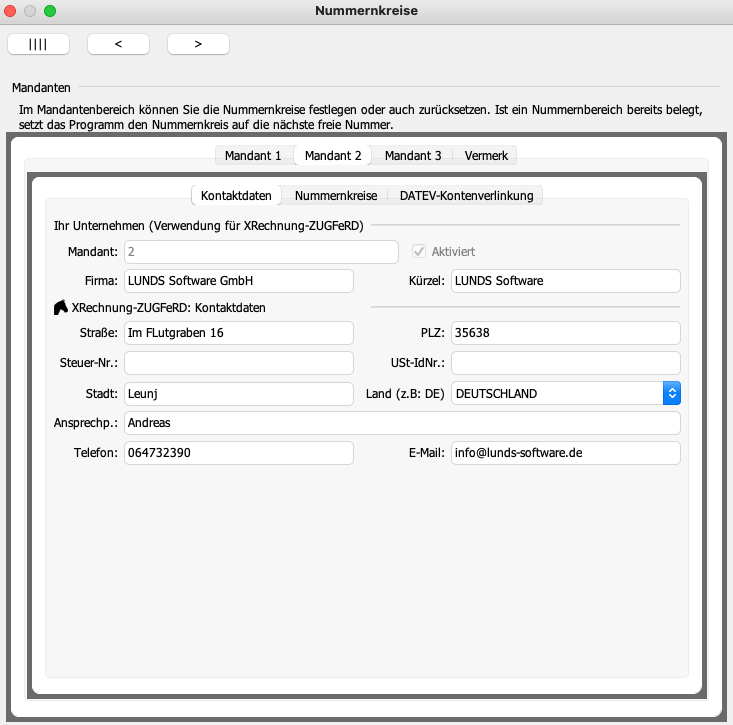The width and height of the screenshot is (733, 725).
Task: Go to the next record with >
Action: (198, 44)
